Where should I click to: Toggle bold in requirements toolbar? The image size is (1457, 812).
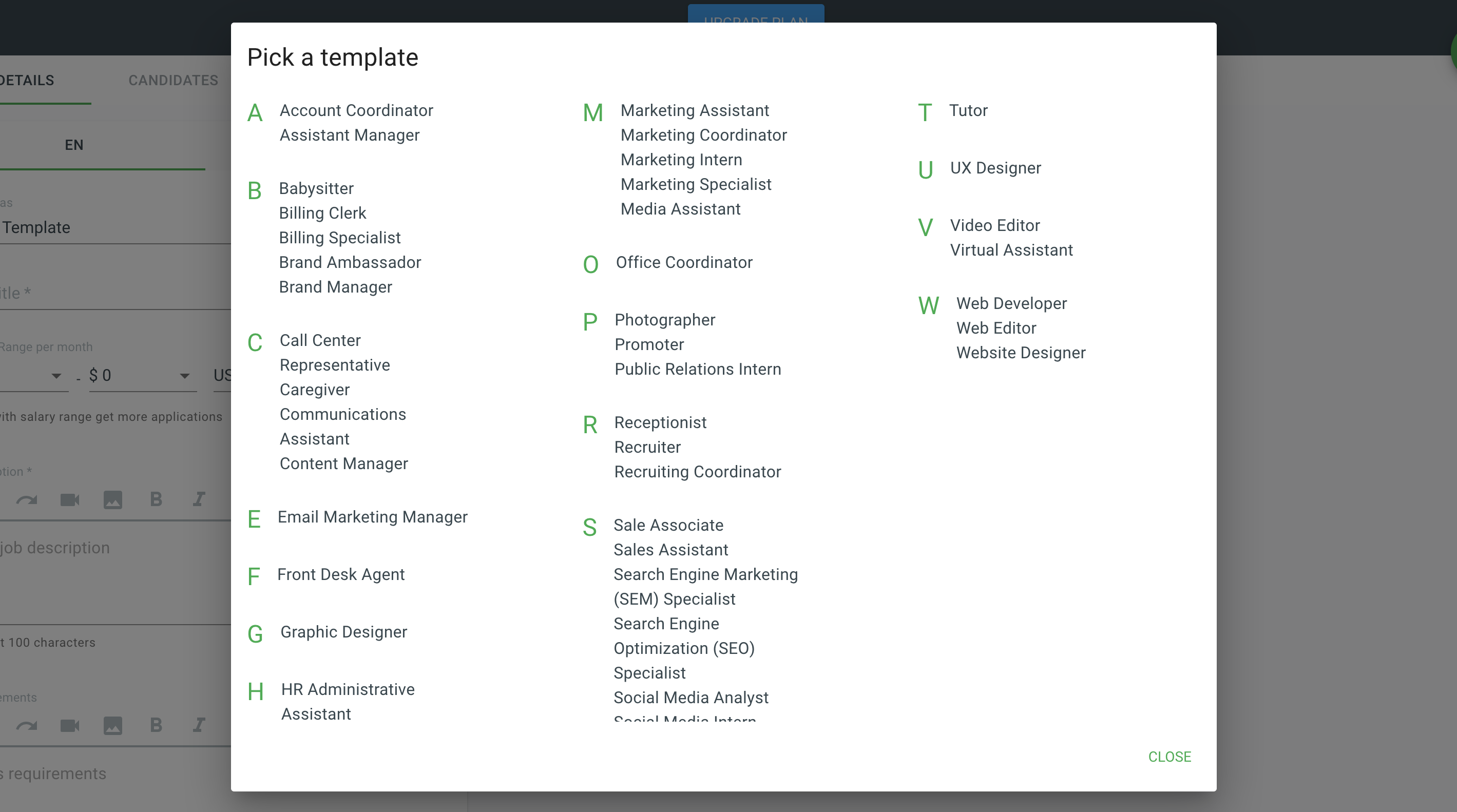coord(156,725)
